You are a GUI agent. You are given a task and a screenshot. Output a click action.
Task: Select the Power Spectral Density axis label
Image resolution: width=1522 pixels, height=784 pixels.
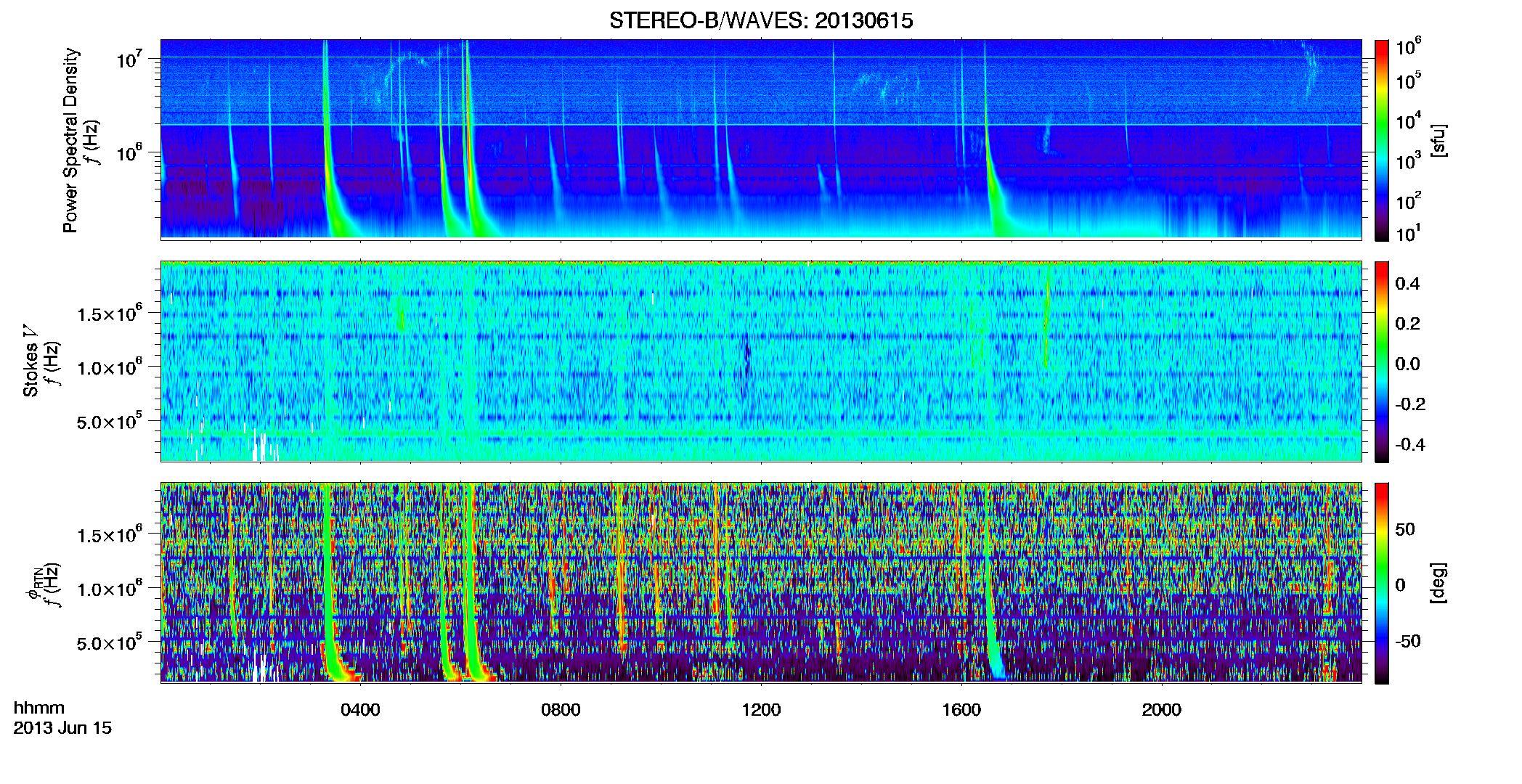(70, 140)
